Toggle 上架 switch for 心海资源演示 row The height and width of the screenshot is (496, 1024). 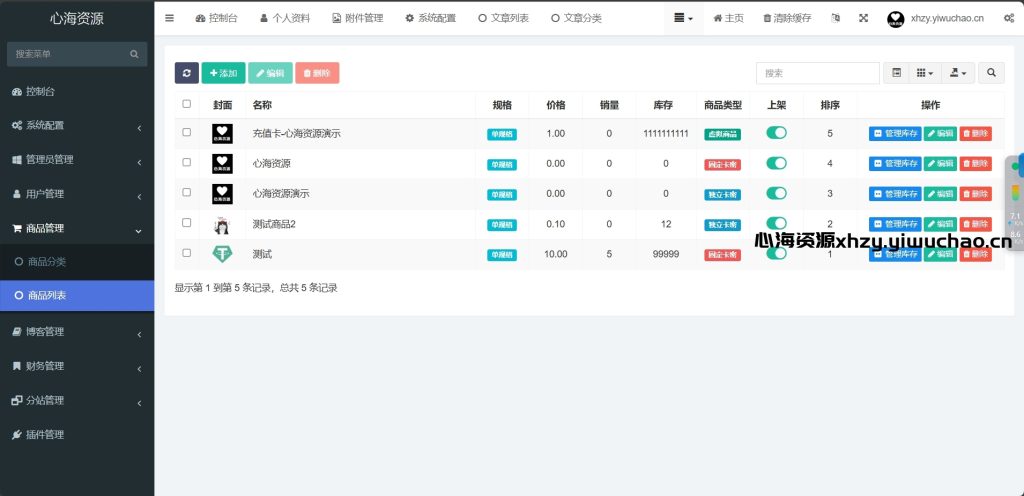tap(776, 193)
